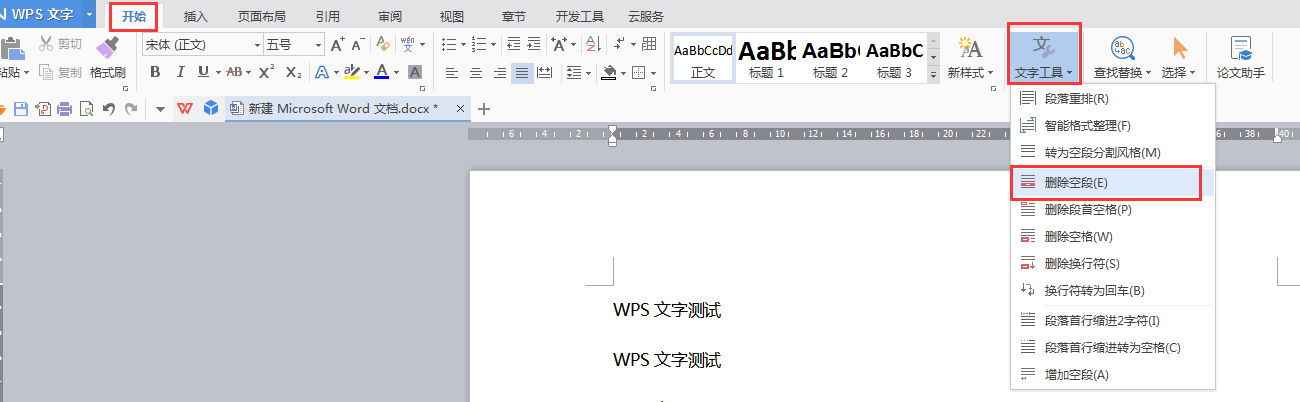Align text left
Viewport: 1300px width, 402px height.
(452, 72)
